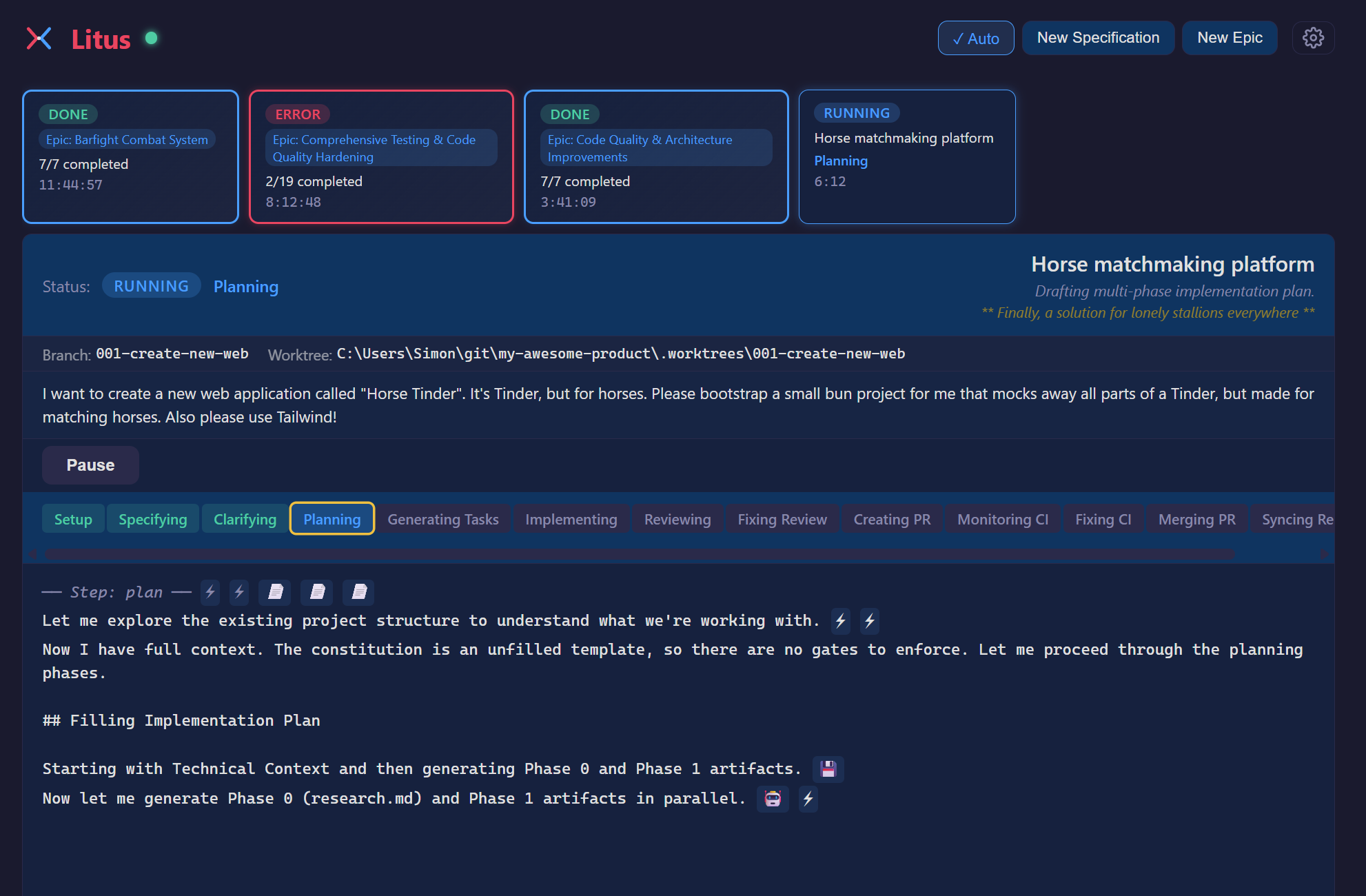This screenshot has height=896, width=1366.
Task: Select the Barfight Combat System card
Action: pos(130,157)
